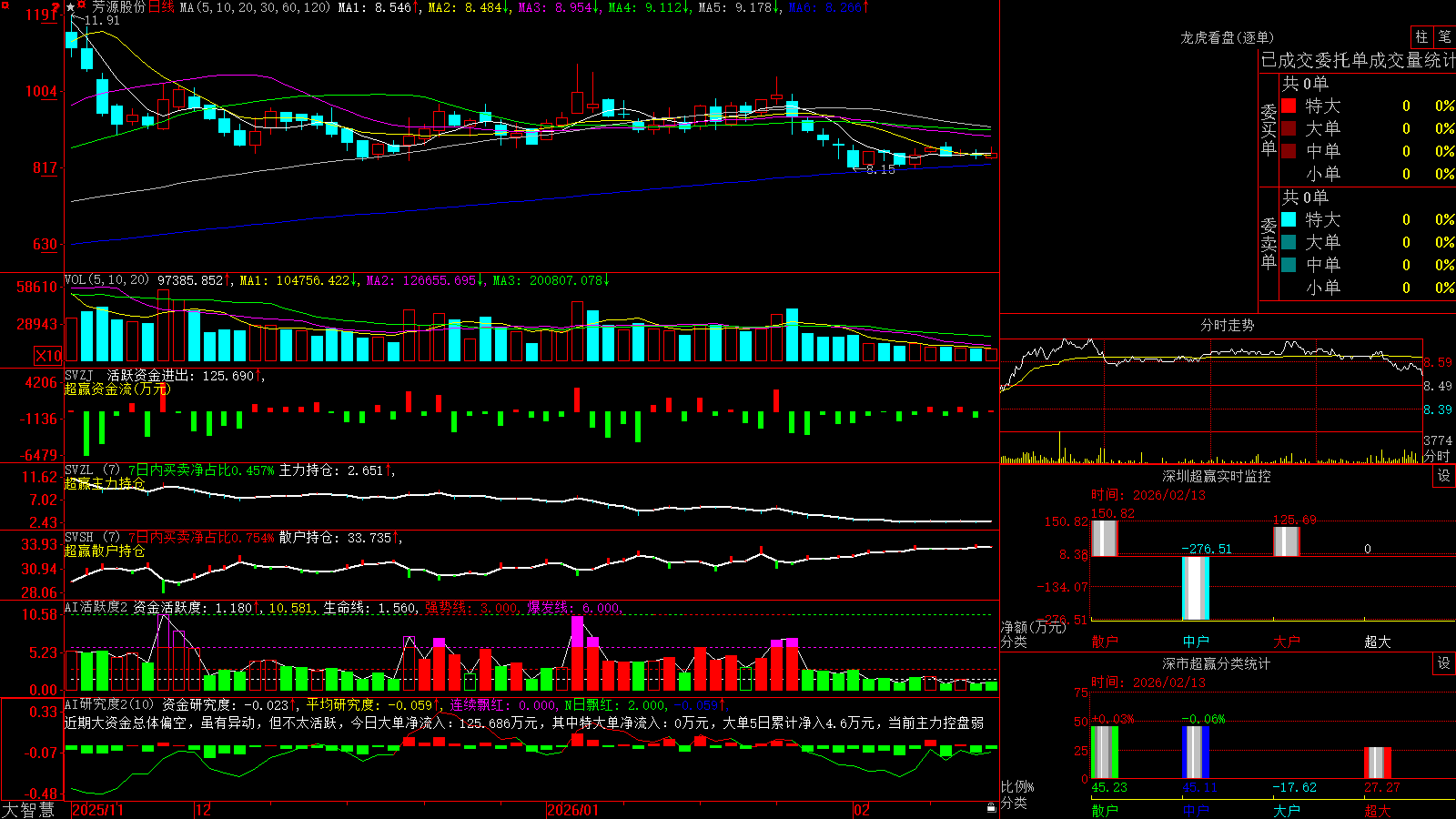Click the 2025/11 timeline marker
This screenshot has width=1456, height=819.
pyautogui.click(x=97, y=810)
